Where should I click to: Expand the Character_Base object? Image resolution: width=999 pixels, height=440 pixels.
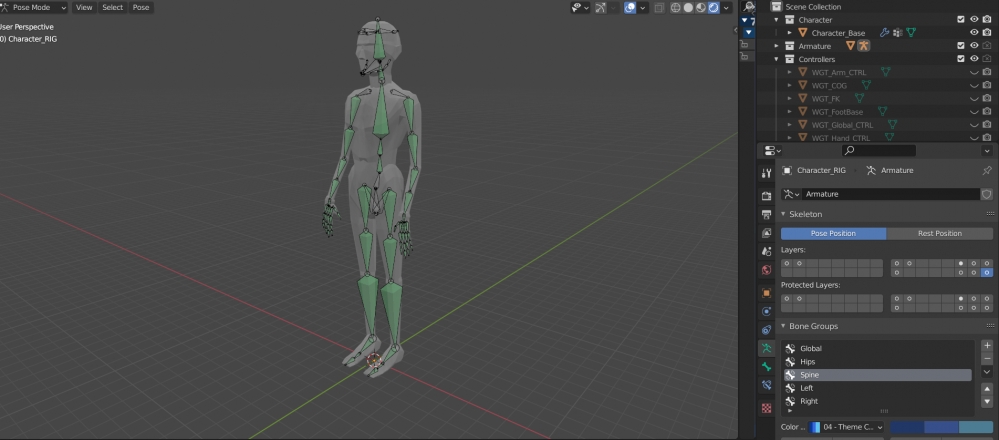coord(790,32)
